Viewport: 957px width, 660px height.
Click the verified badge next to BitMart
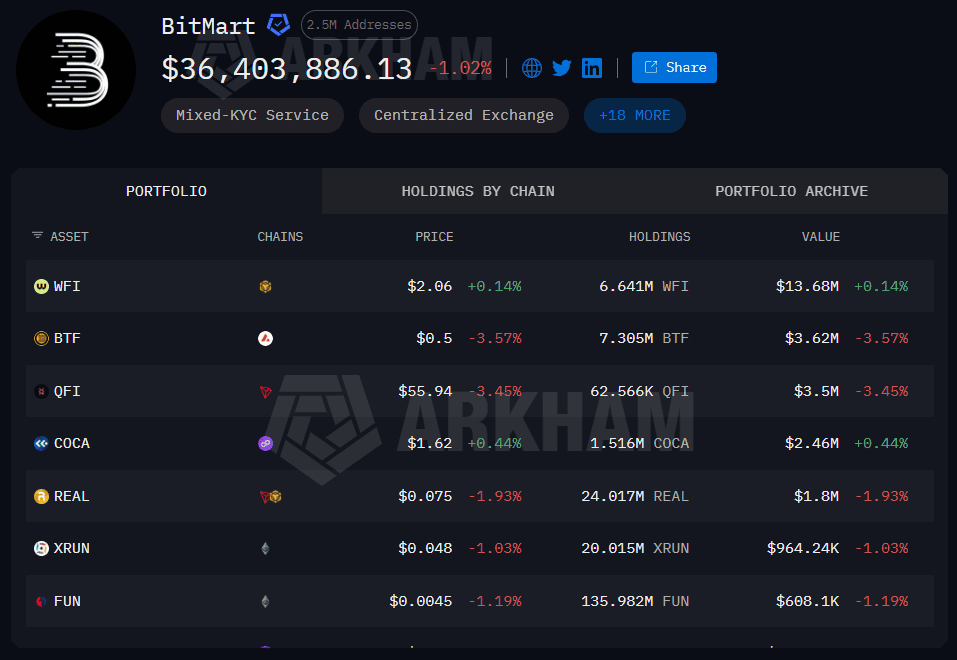(x=278, y=25)
